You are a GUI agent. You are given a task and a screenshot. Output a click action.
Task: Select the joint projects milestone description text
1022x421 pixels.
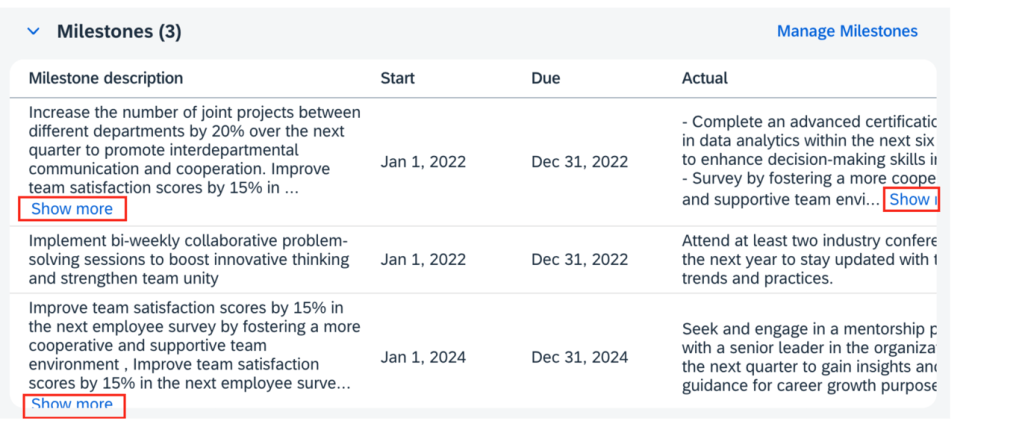(x=194, y=149)
